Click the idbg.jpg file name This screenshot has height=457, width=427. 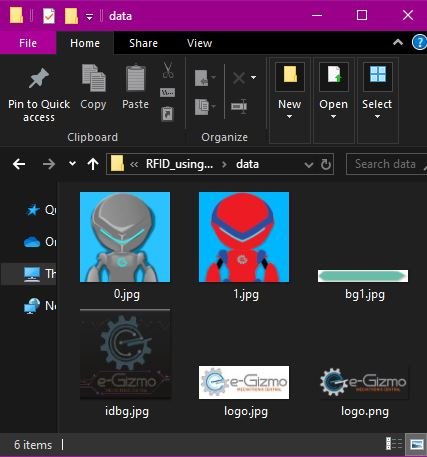point(127,411)
